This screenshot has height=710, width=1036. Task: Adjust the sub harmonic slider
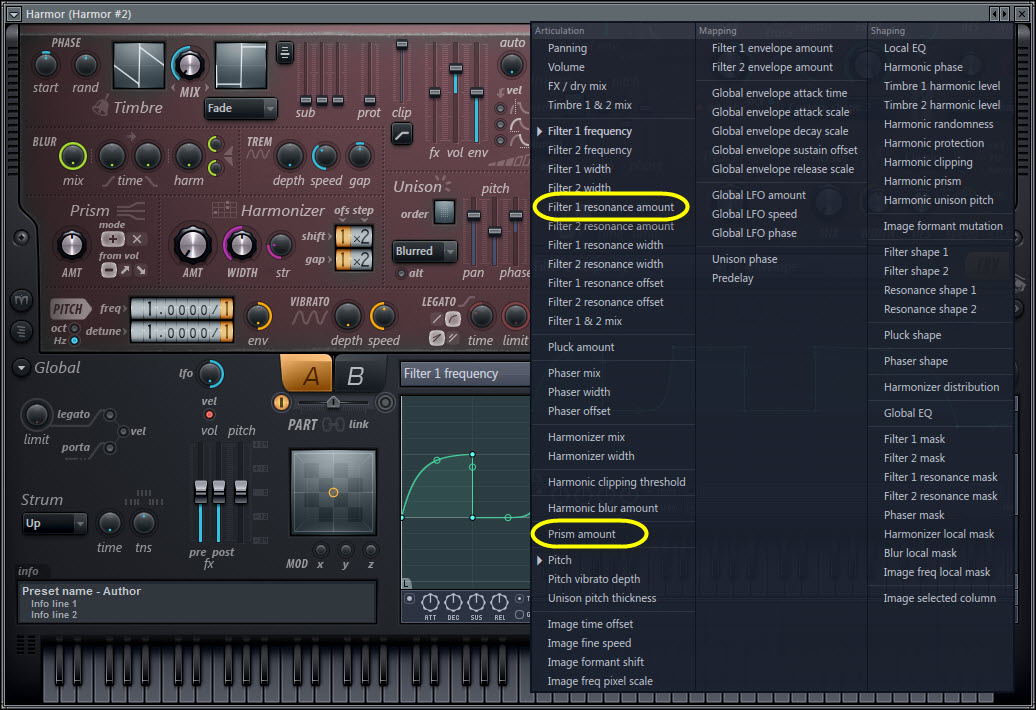(305, 100)
